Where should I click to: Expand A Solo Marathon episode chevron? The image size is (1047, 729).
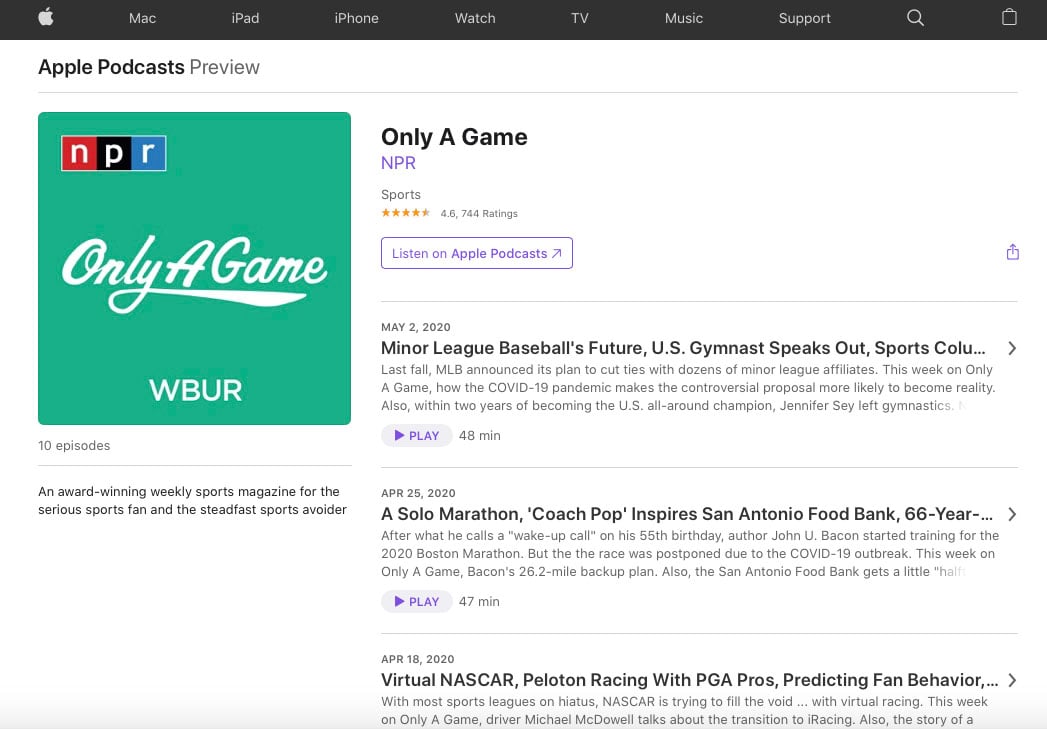pos(1012,514)
